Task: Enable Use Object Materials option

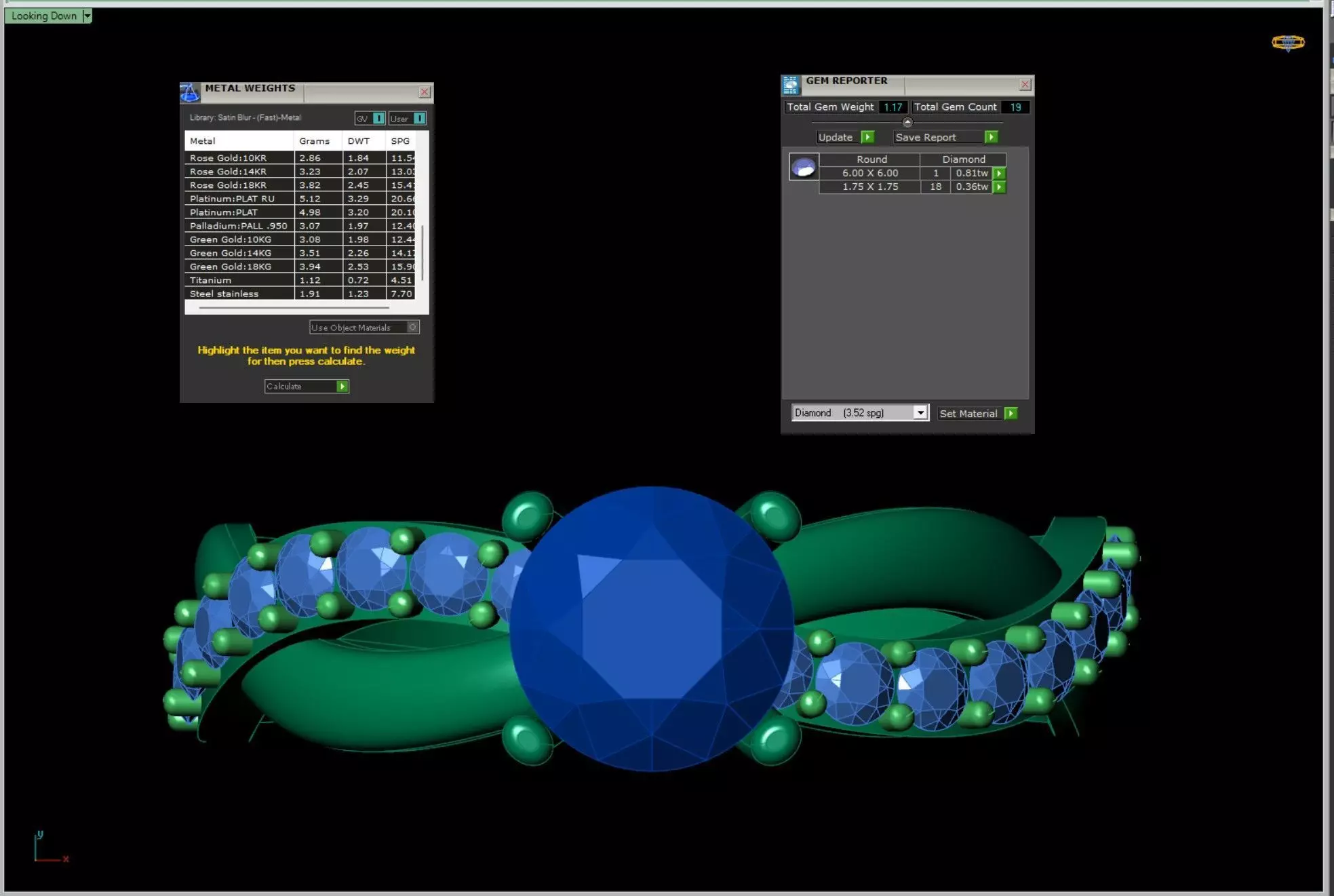Action: point(412,327)
